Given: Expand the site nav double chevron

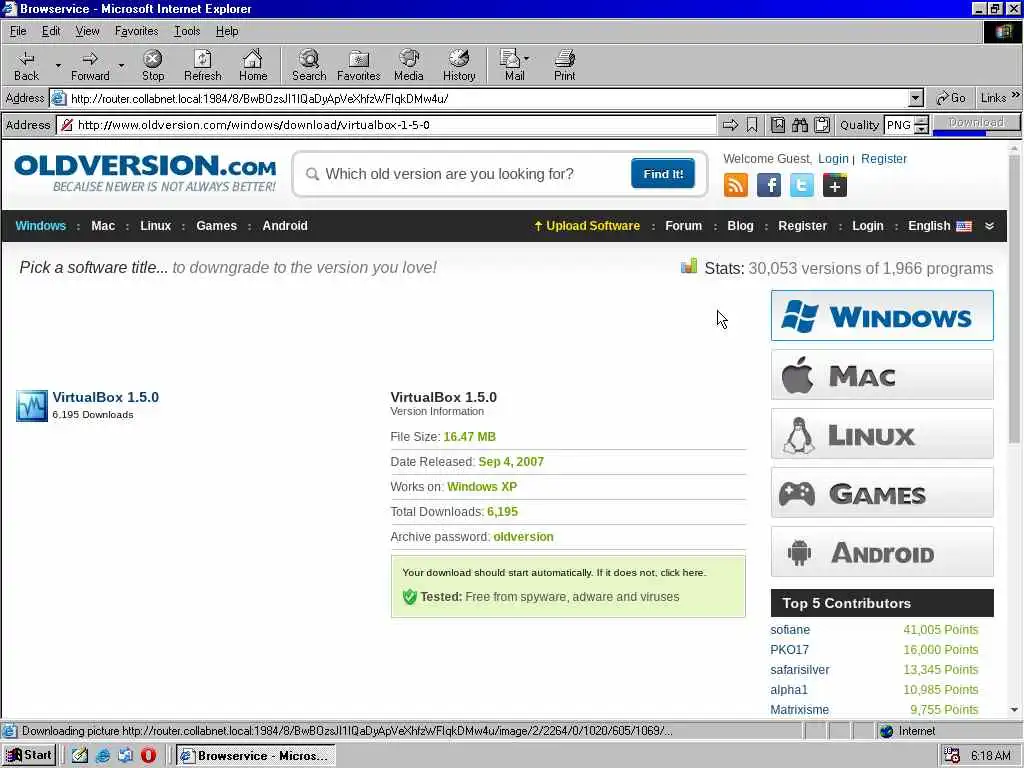Looking at the screenshot, I should coord(989,226).
